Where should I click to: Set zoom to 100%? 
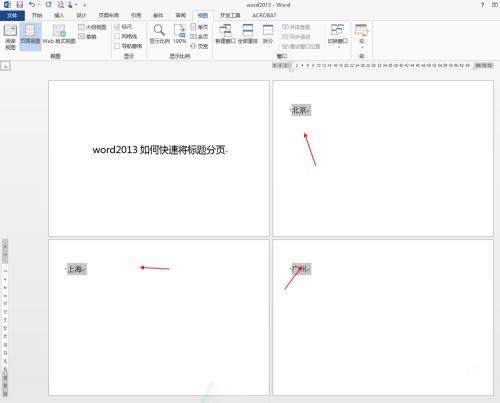pos(180,34)
